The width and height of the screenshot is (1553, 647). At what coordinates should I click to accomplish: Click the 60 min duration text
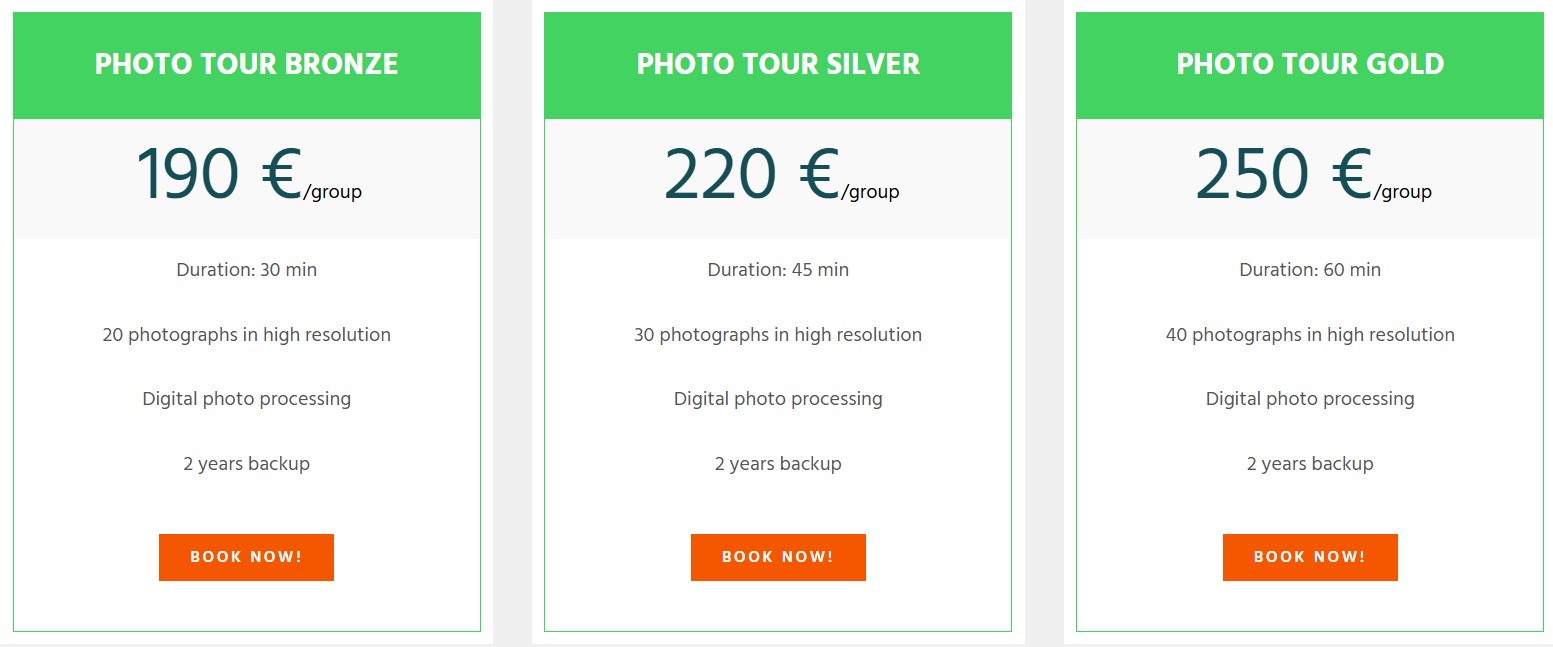pos(1310,270)
